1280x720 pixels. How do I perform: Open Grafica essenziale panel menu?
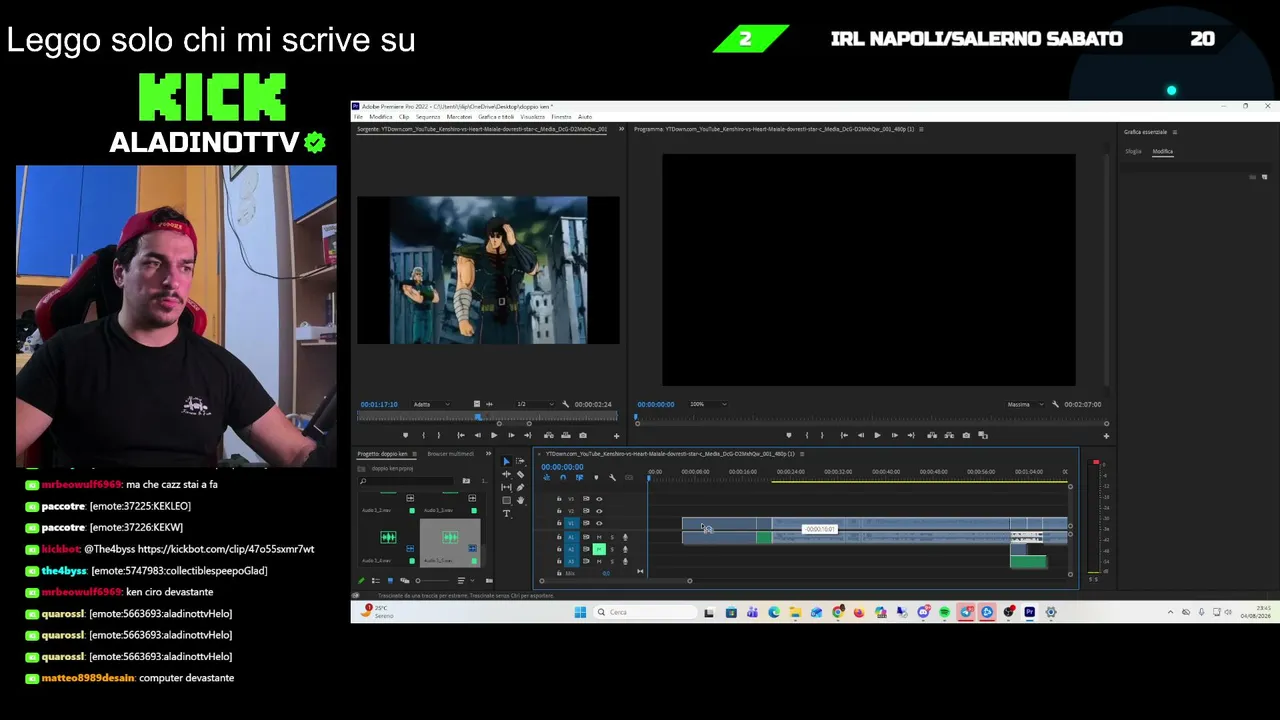(1175, 132)
